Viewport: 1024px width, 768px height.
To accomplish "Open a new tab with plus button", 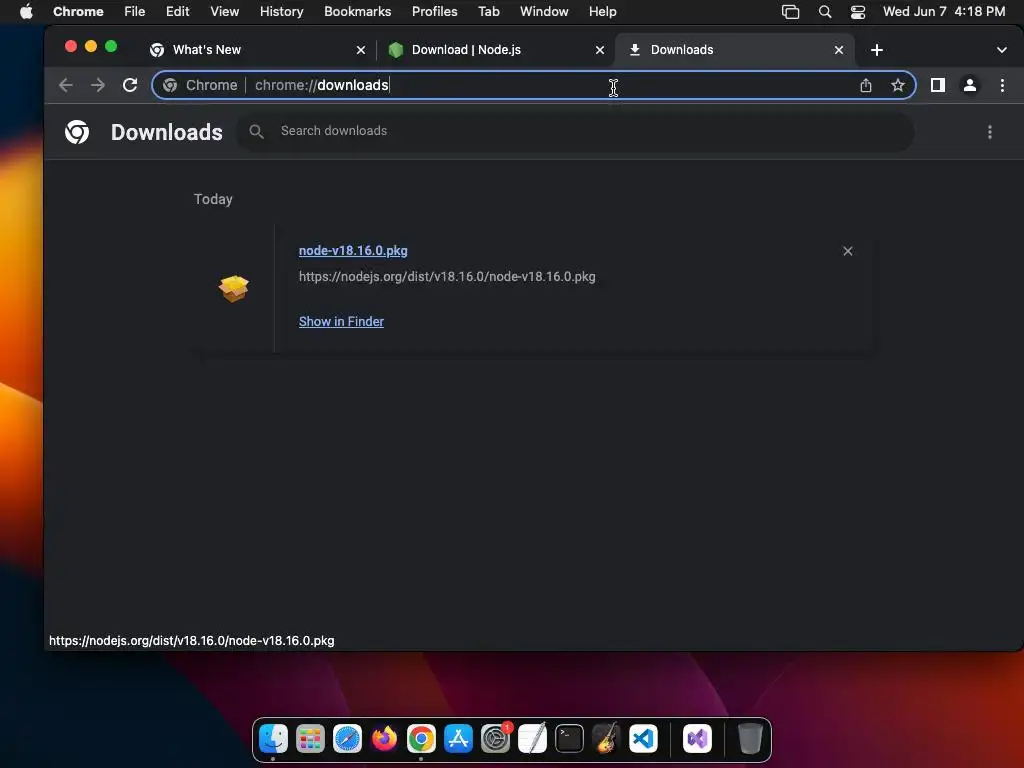I will click(x=877, y=50).
